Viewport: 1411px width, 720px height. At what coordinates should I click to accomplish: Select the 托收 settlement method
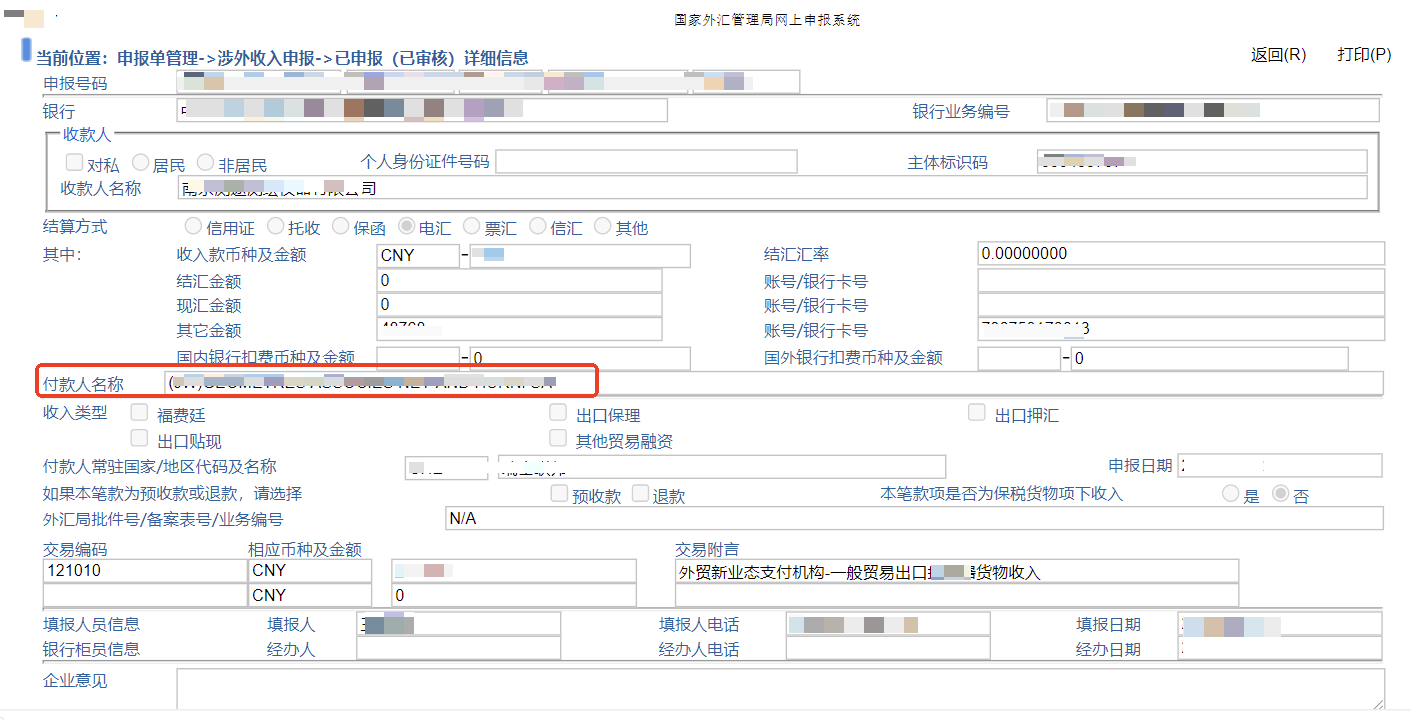coord(275,227)
